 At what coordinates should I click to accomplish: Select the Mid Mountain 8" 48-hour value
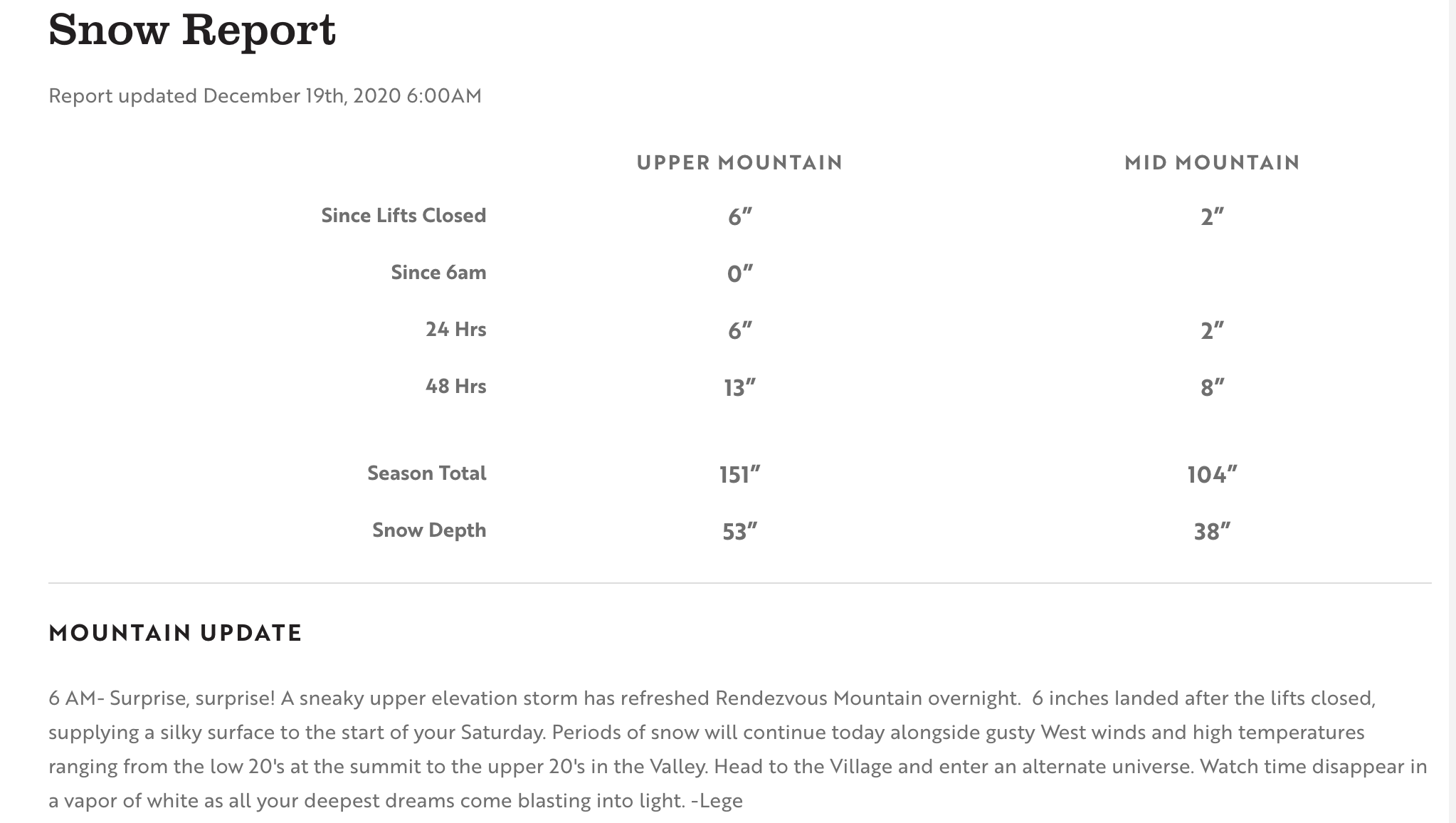point(1212,387)
